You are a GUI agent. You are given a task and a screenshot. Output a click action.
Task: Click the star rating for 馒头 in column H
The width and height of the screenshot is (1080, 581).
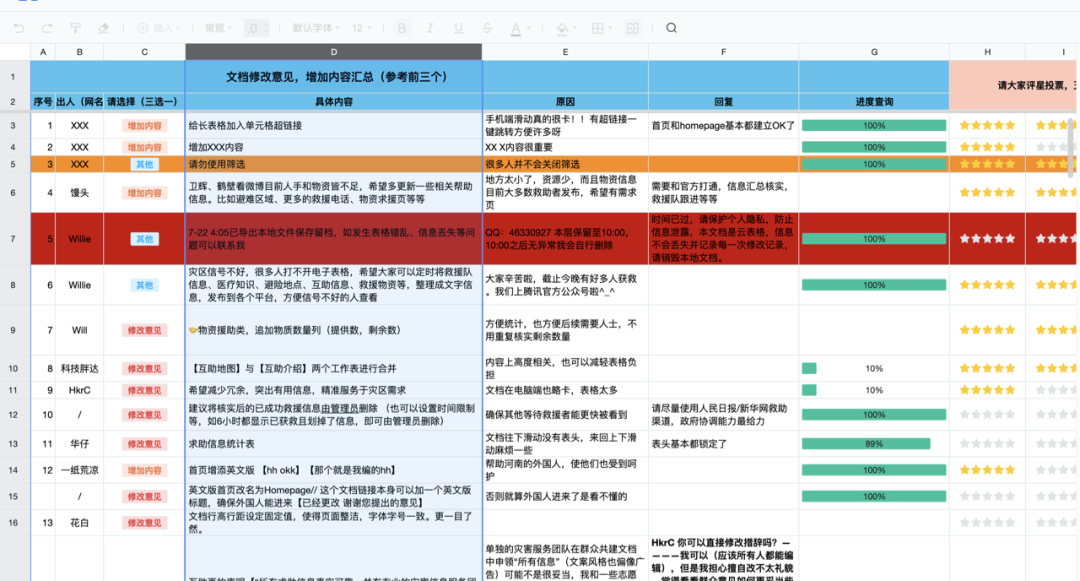tap(987, 193)
